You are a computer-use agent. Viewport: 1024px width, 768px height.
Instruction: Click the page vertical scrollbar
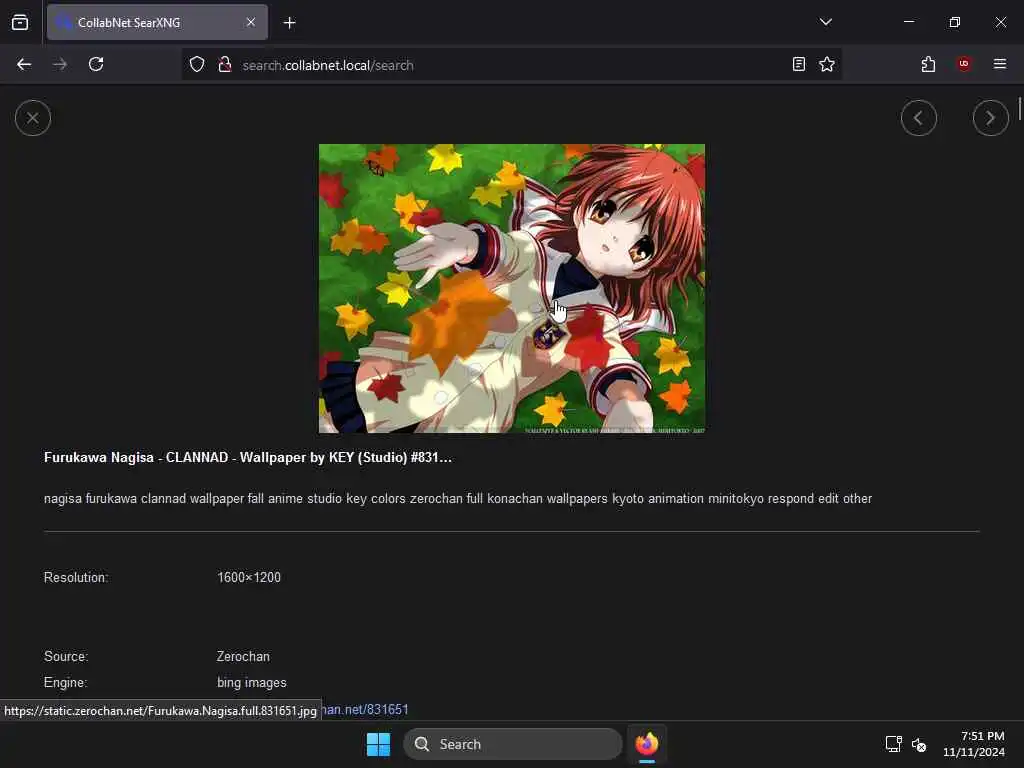1019,108
